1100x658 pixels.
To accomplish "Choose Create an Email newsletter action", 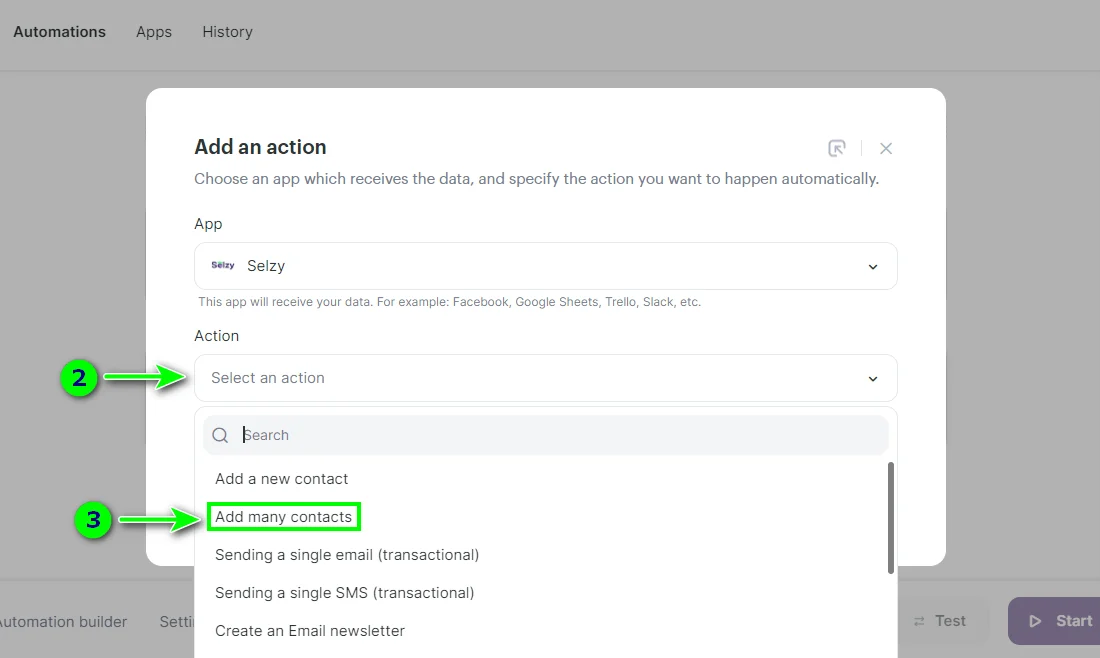I will [310, 630].
